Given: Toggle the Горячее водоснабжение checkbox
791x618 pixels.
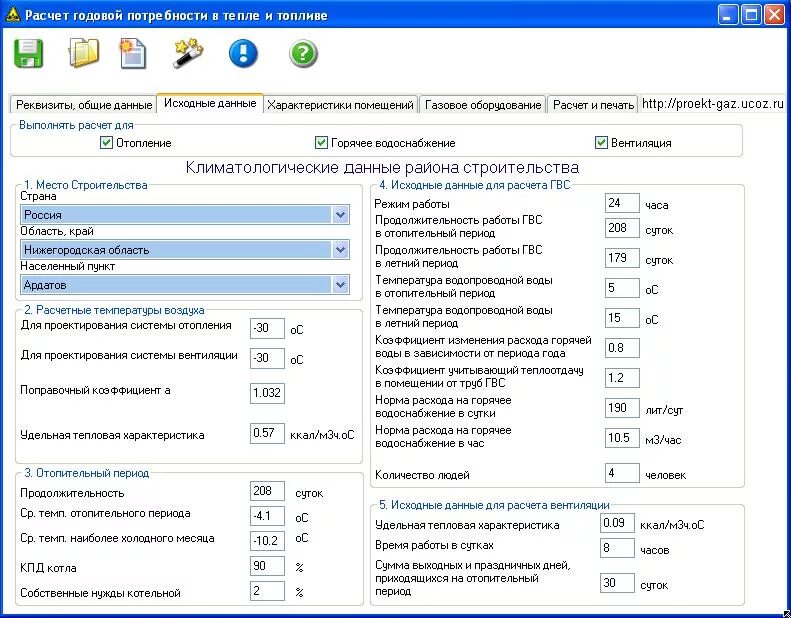Looking at the screenshot, I should [321, 143].
